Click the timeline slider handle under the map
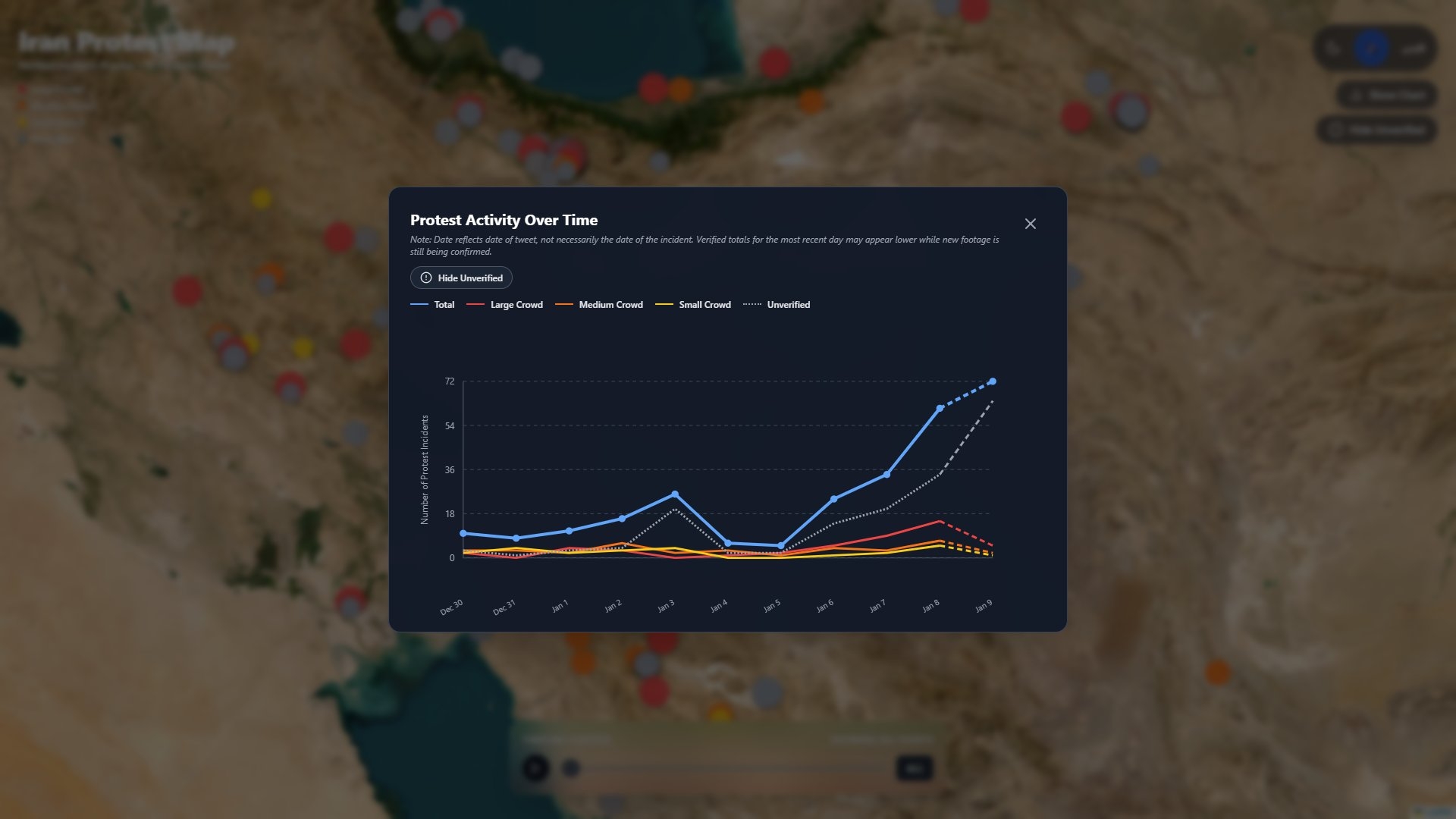The image size is (1456, 819). click(x=571, y=769)
